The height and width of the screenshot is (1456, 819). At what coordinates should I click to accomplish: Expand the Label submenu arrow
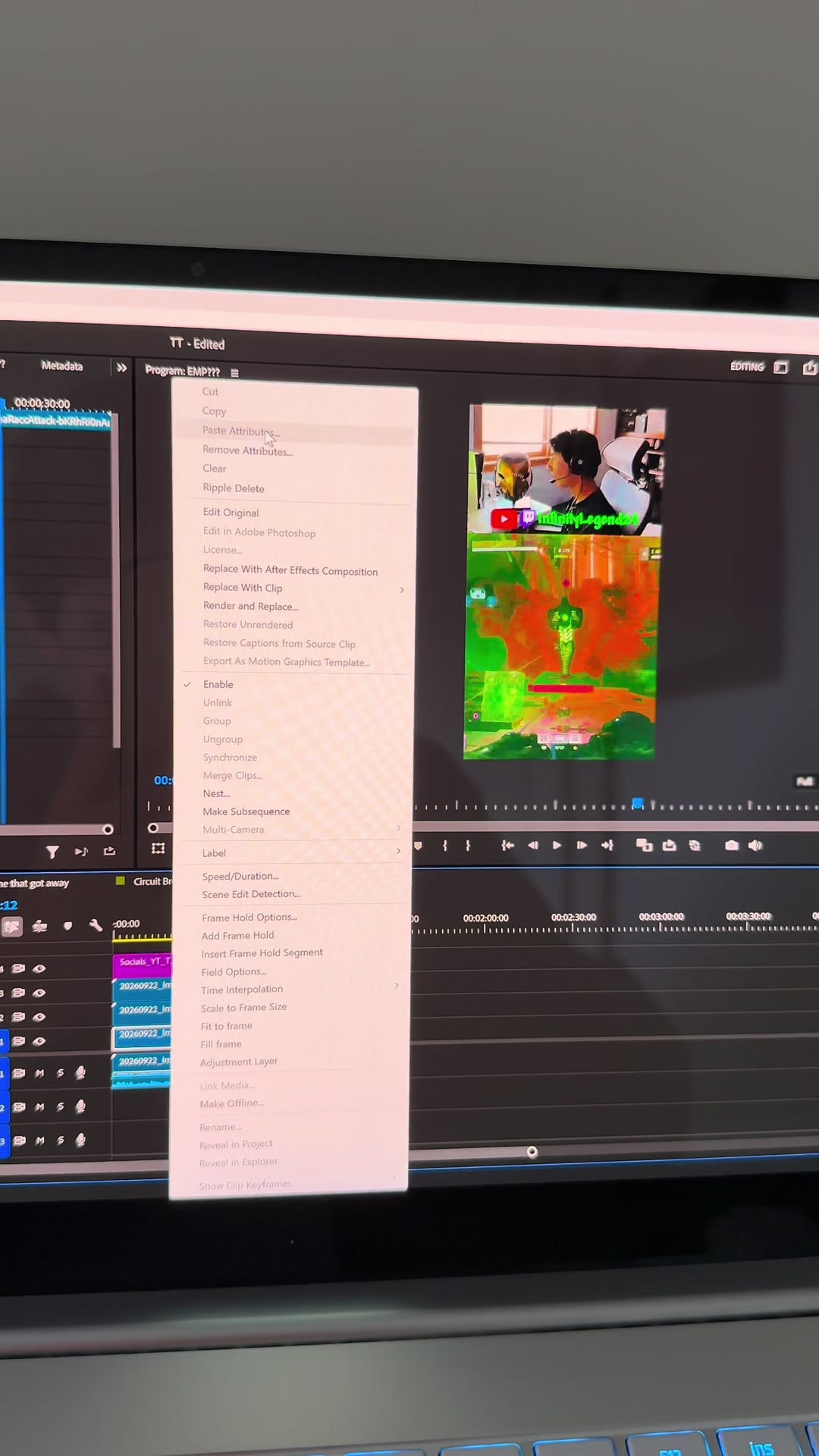point(399,852)
